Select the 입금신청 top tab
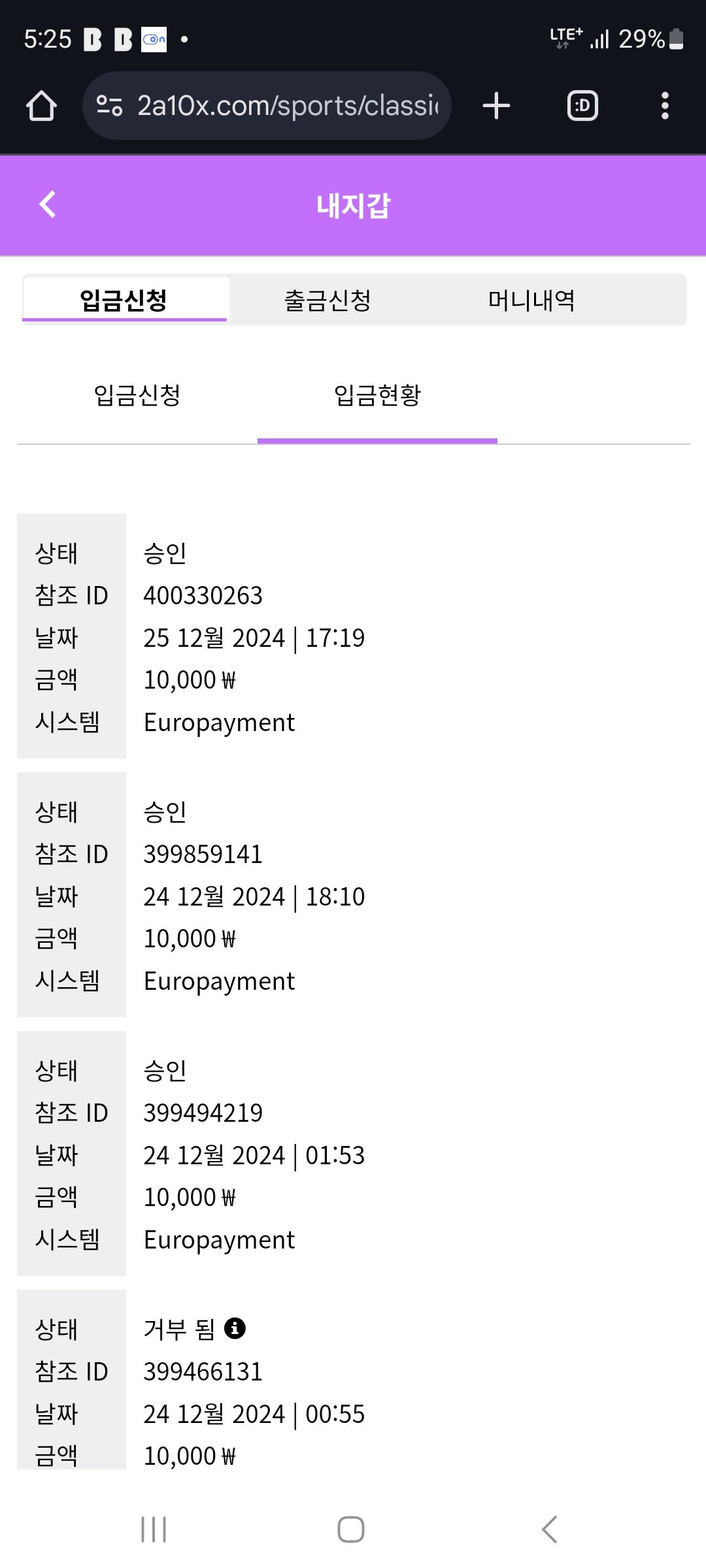The image size is (706, 1568). [x=124, y=301]
